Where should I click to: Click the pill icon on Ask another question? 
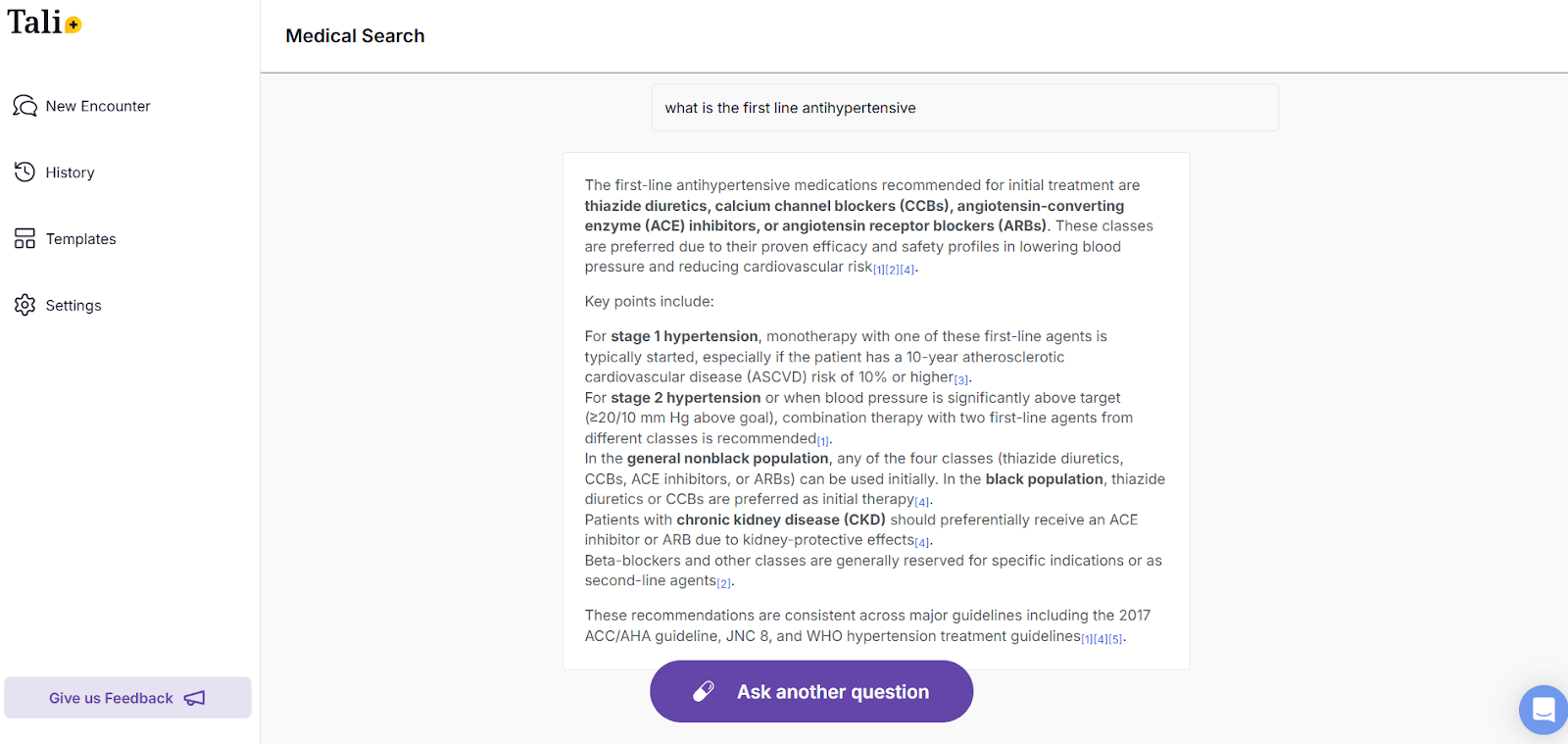(x=704, y=691)
